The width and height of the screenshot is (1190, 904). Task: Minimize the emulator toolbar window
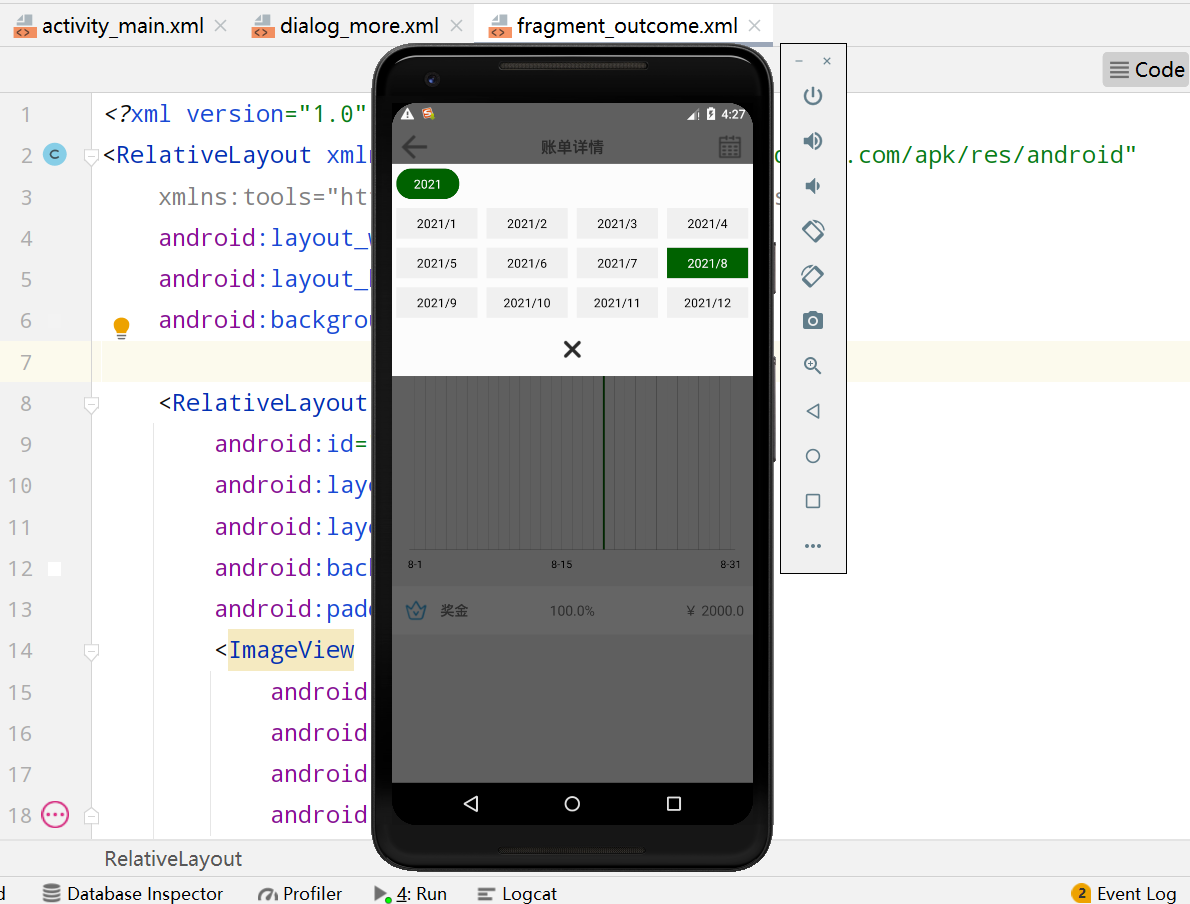click(x=799, y=61)
